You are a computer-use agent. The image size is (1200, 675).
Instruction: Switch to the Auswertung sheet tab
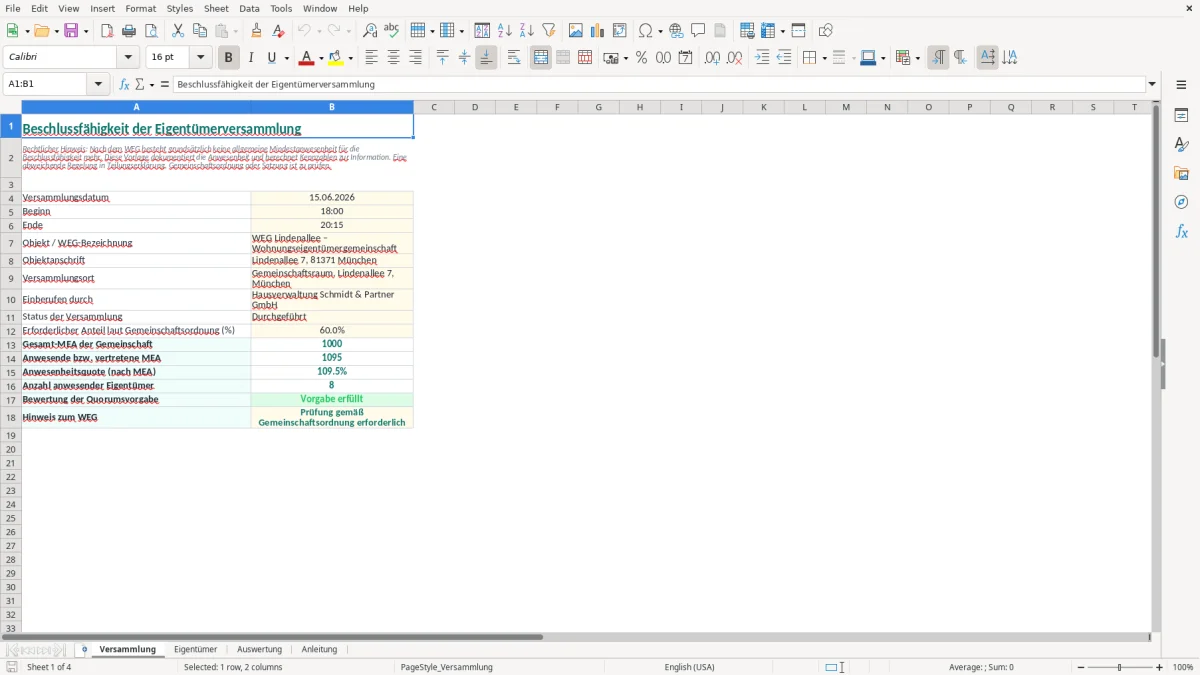click(x=259, y=649)
